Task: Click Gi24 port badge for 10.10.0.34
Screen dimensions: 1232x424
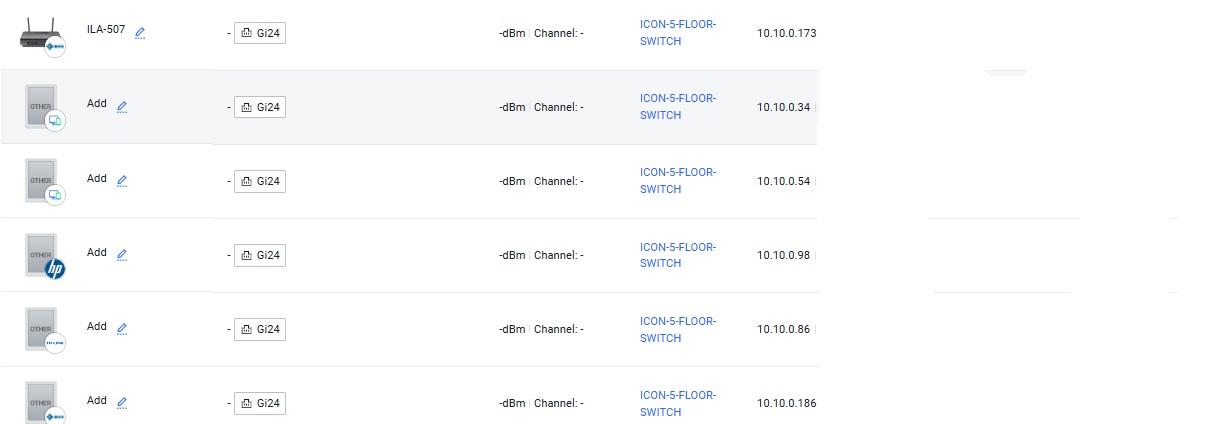Action: [x=260, y=107]
